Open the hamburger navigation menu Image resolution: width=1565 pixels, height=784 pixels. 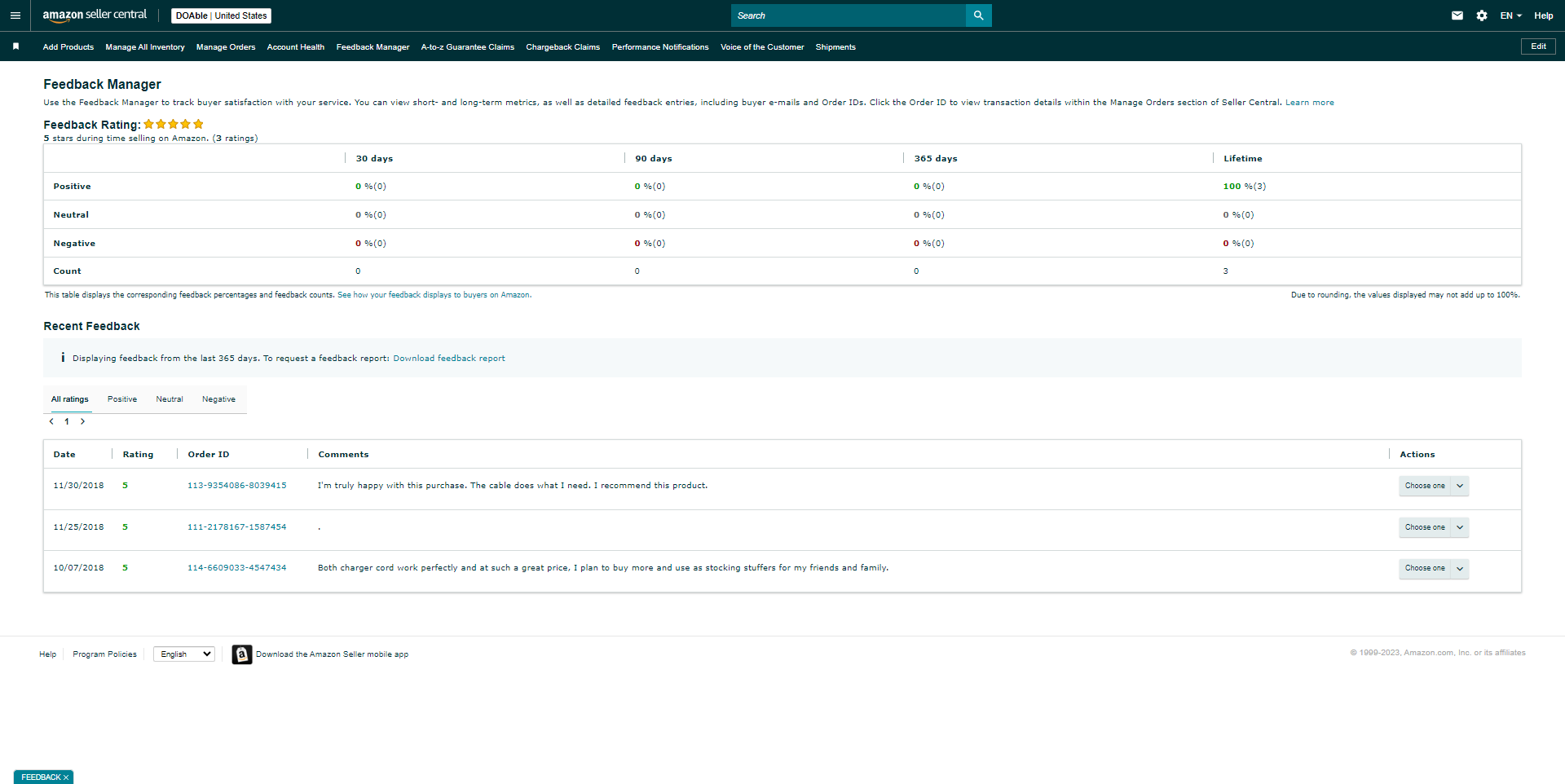pos(15,15)
